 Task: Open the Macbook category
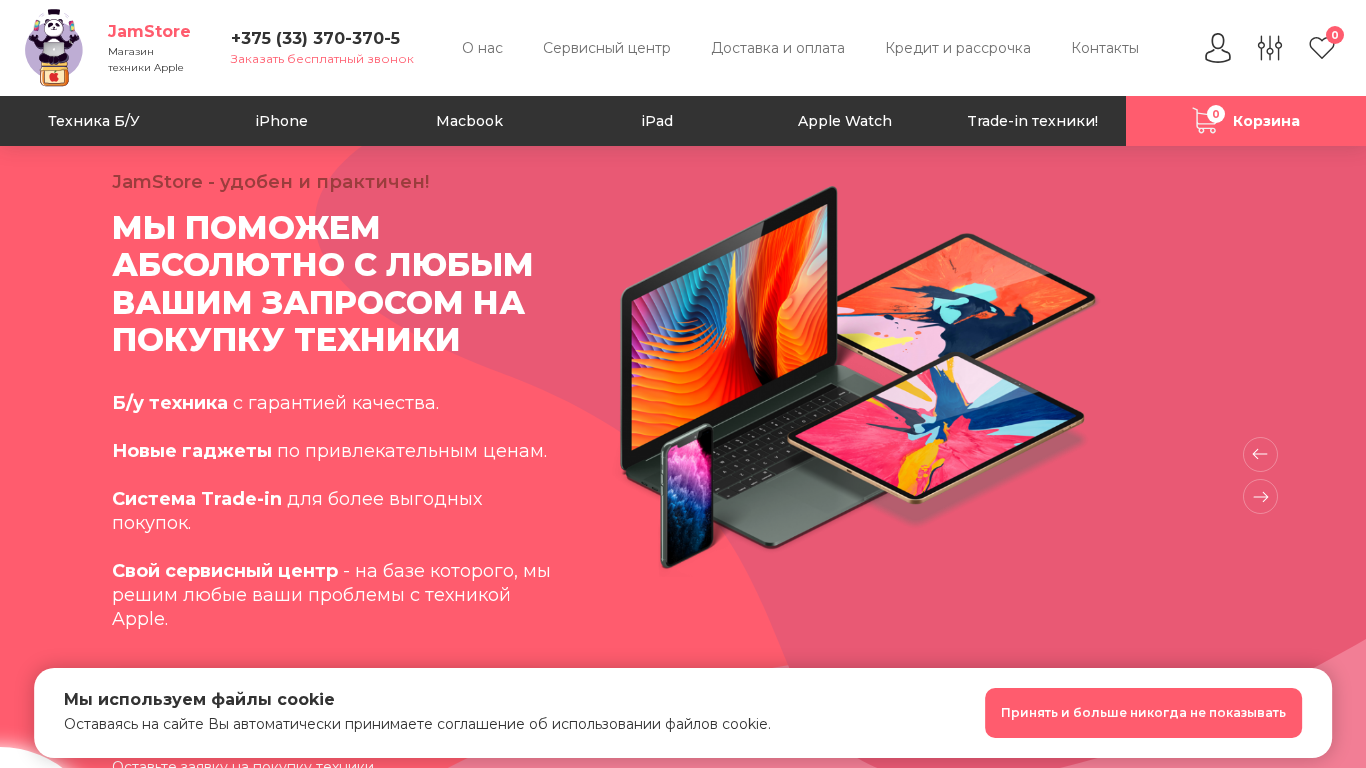470,121
